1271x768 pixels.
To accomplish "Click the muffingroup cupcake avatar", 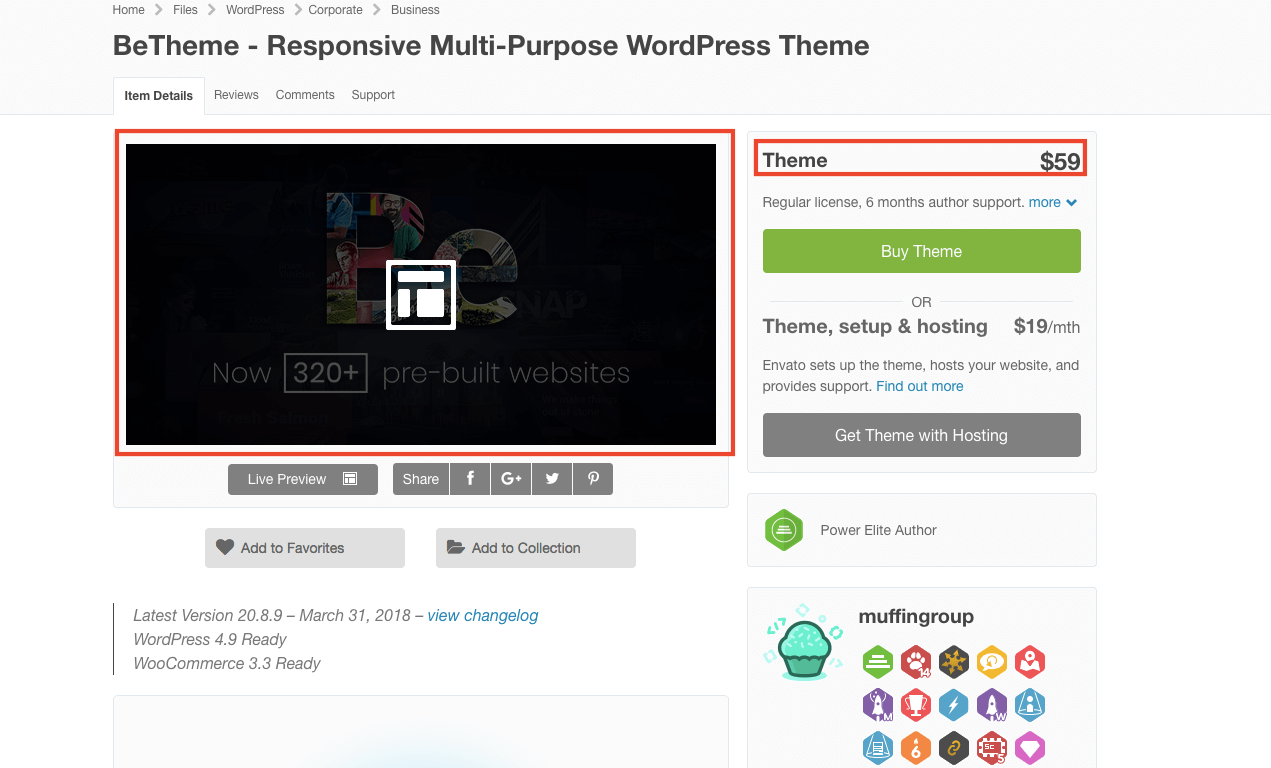I will coord(798,643).
